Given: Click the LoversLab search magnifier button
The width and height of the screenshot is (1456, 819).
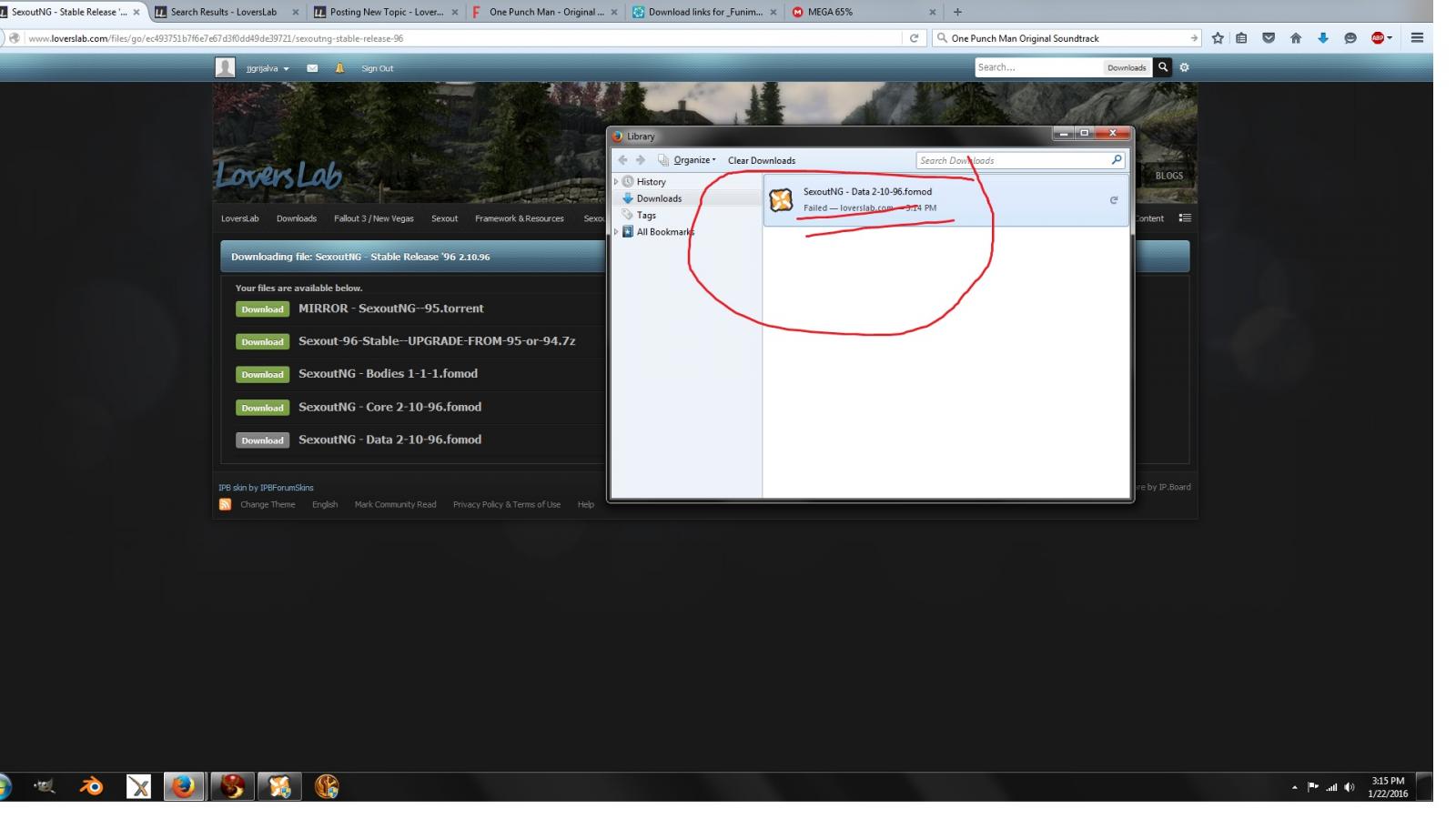Looking at the screenshot, I should click(x=1162, y=67).
